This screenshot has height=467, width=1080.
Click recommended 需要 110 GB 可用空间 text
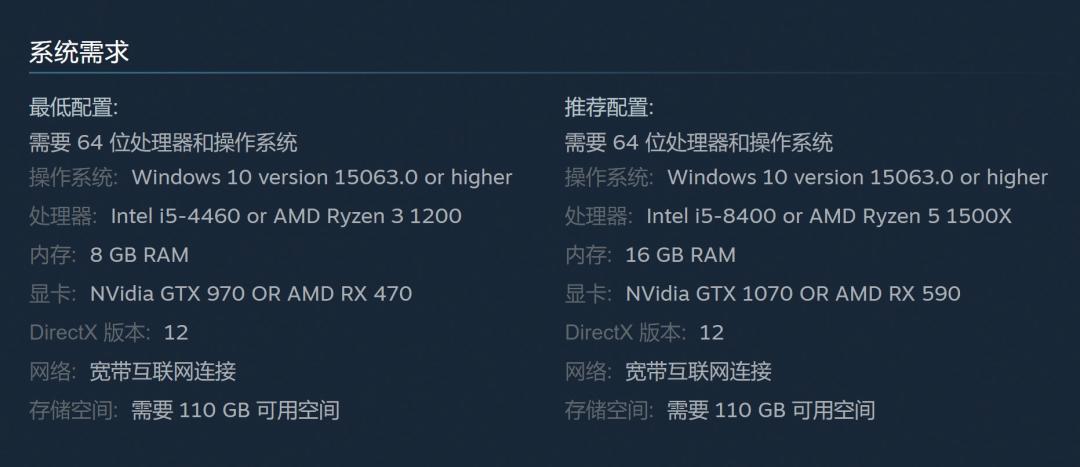pos(771,410)
